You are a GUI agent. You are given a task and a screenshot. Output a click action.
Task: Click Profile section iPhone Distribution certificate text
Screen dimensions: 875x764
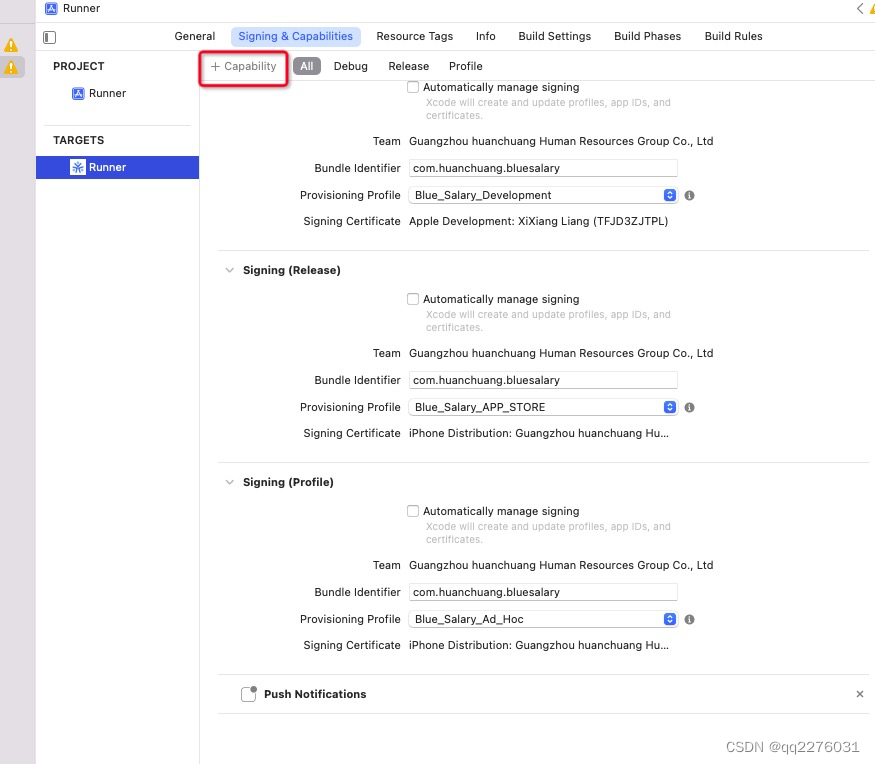539,646
